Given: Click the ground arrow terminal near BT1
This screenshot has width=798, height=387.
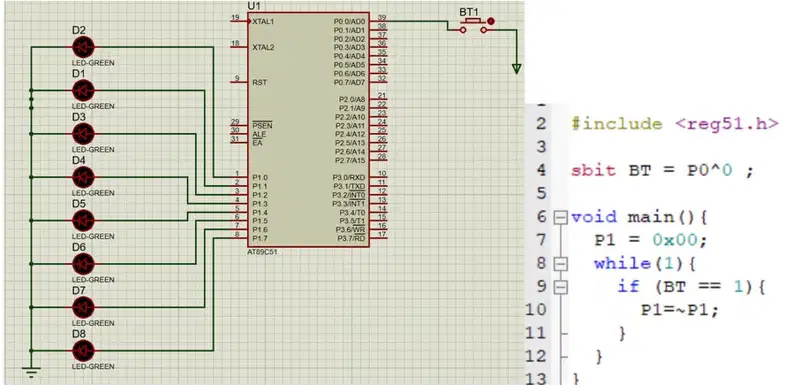Looking at the screenshot, I should point(517,68).
